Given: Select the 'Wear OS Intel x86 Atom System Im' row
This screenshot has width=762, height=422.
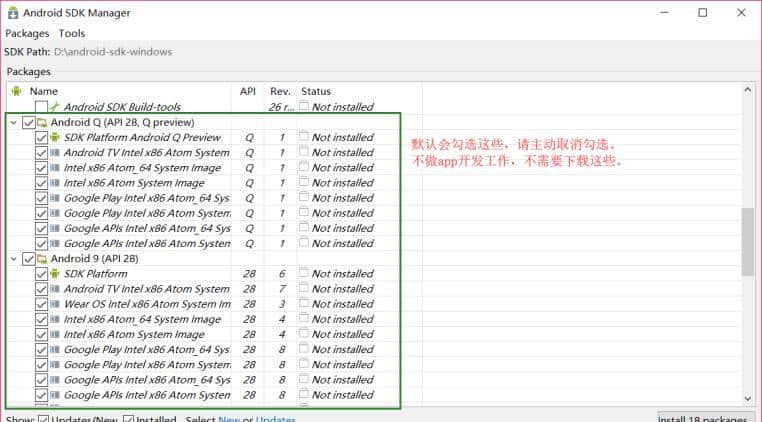Looking at the screenshot, I should [147, 304].
